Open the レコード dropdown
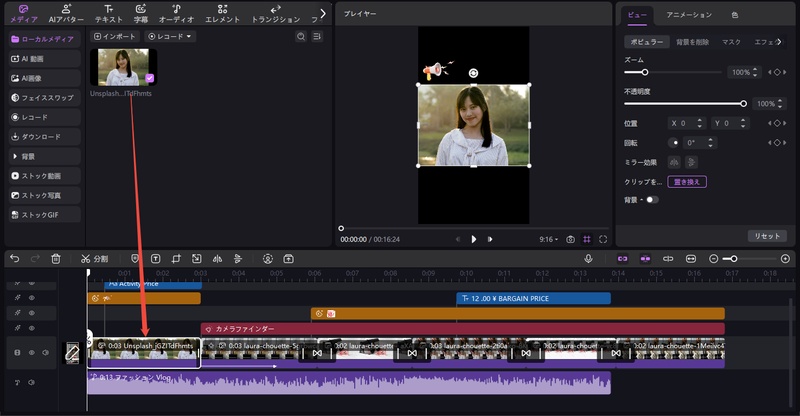The height and width of the screenshot is (416, 800). tap(170, 36)
